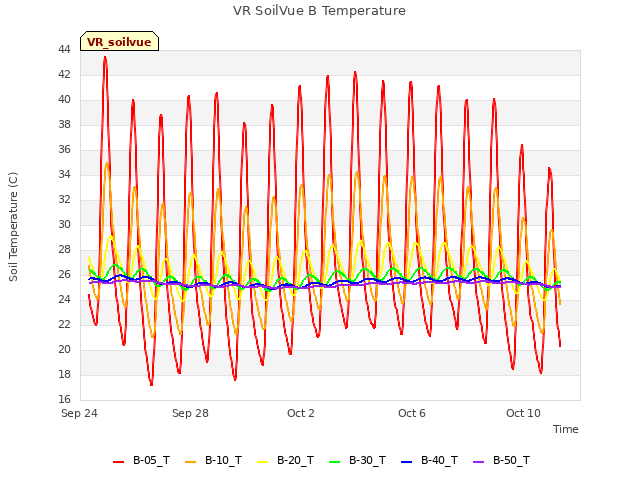
Task: Click the 44 y-axis tick label
Action: coord(64,49)
